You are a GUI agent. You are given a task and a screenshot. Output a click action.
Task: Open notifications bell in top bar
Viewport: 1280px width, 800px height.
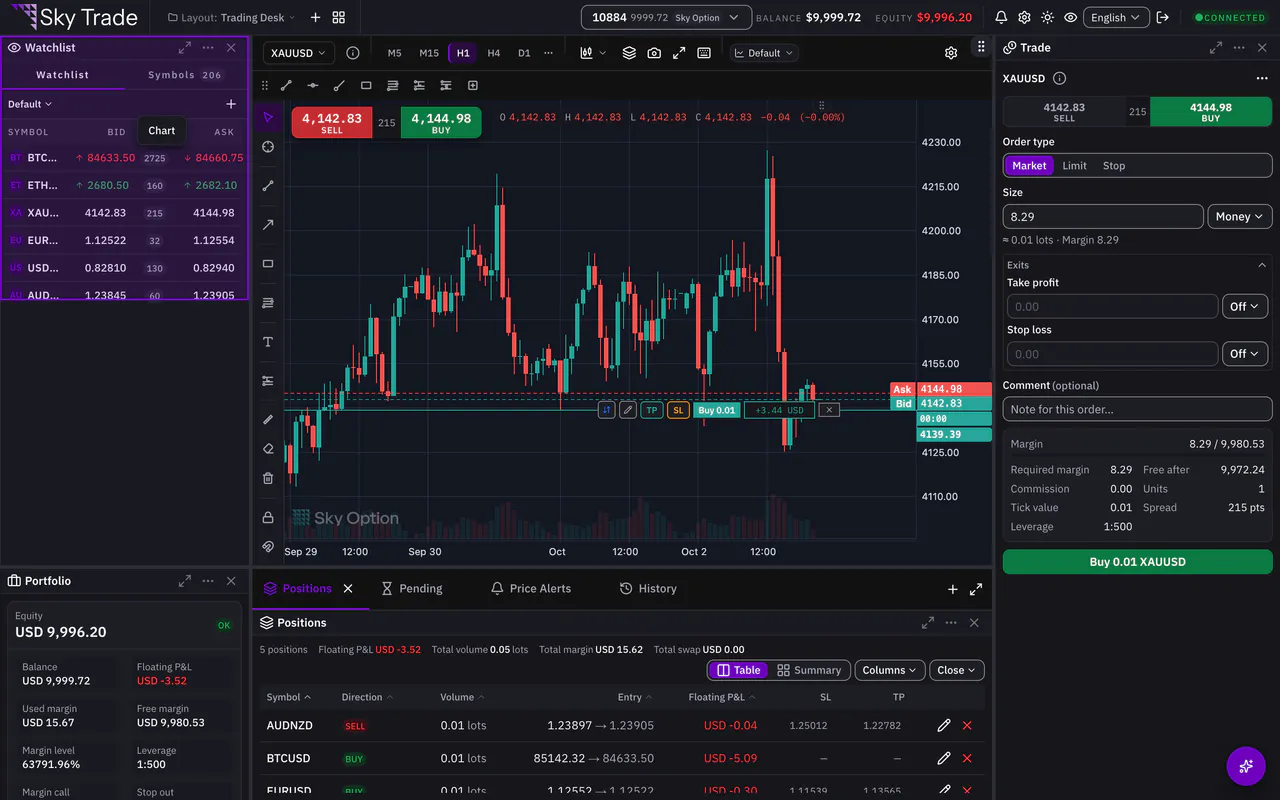1001,17
